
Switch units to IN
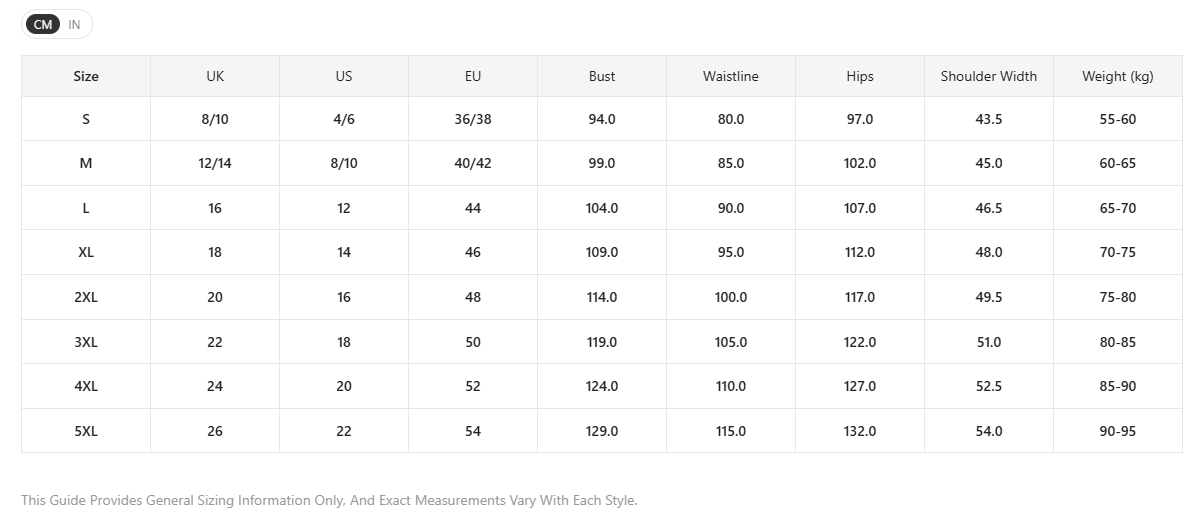(x=74, y=24)
